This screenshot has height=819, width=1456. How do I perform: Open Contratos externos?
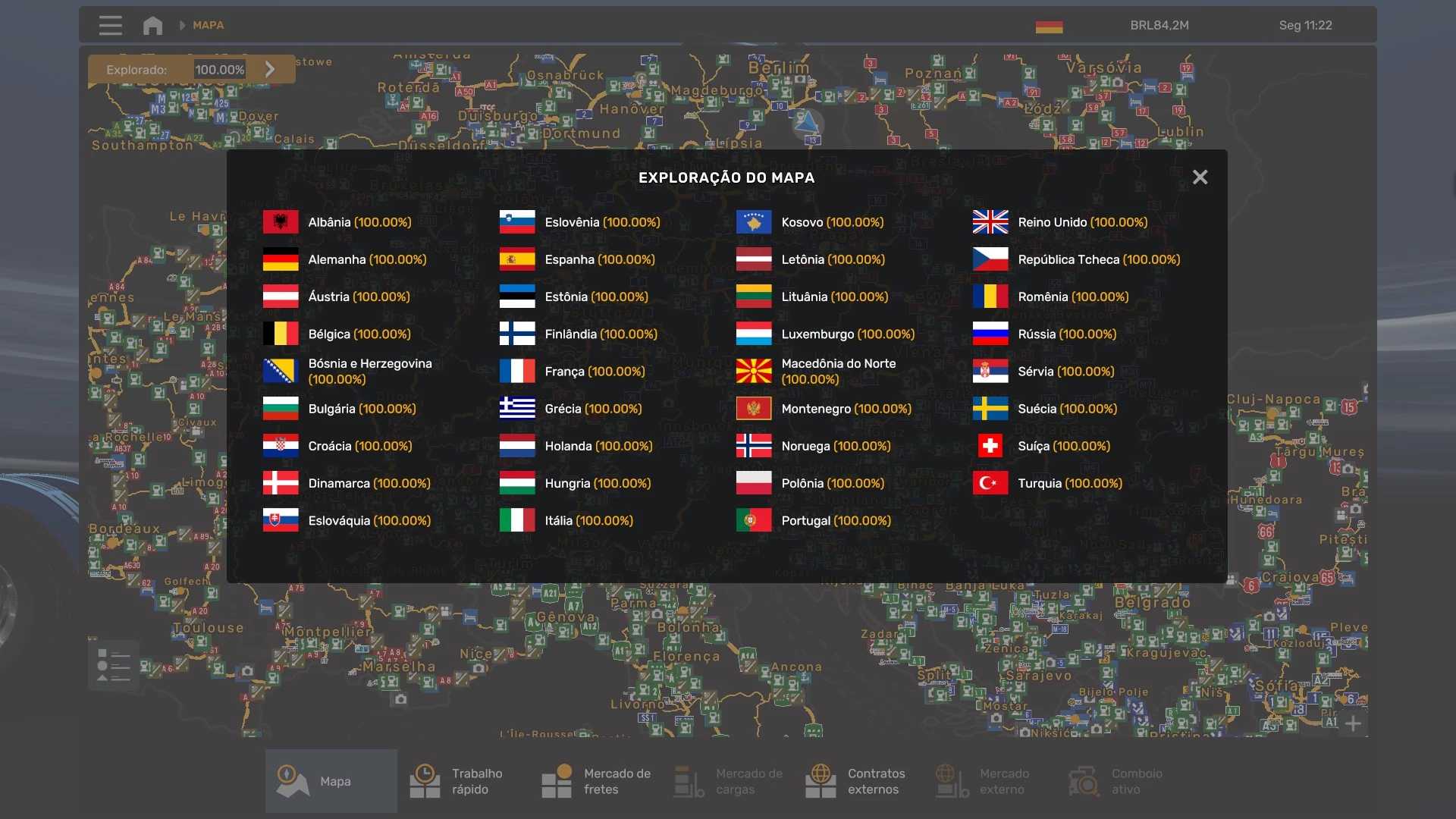(857, 781)
